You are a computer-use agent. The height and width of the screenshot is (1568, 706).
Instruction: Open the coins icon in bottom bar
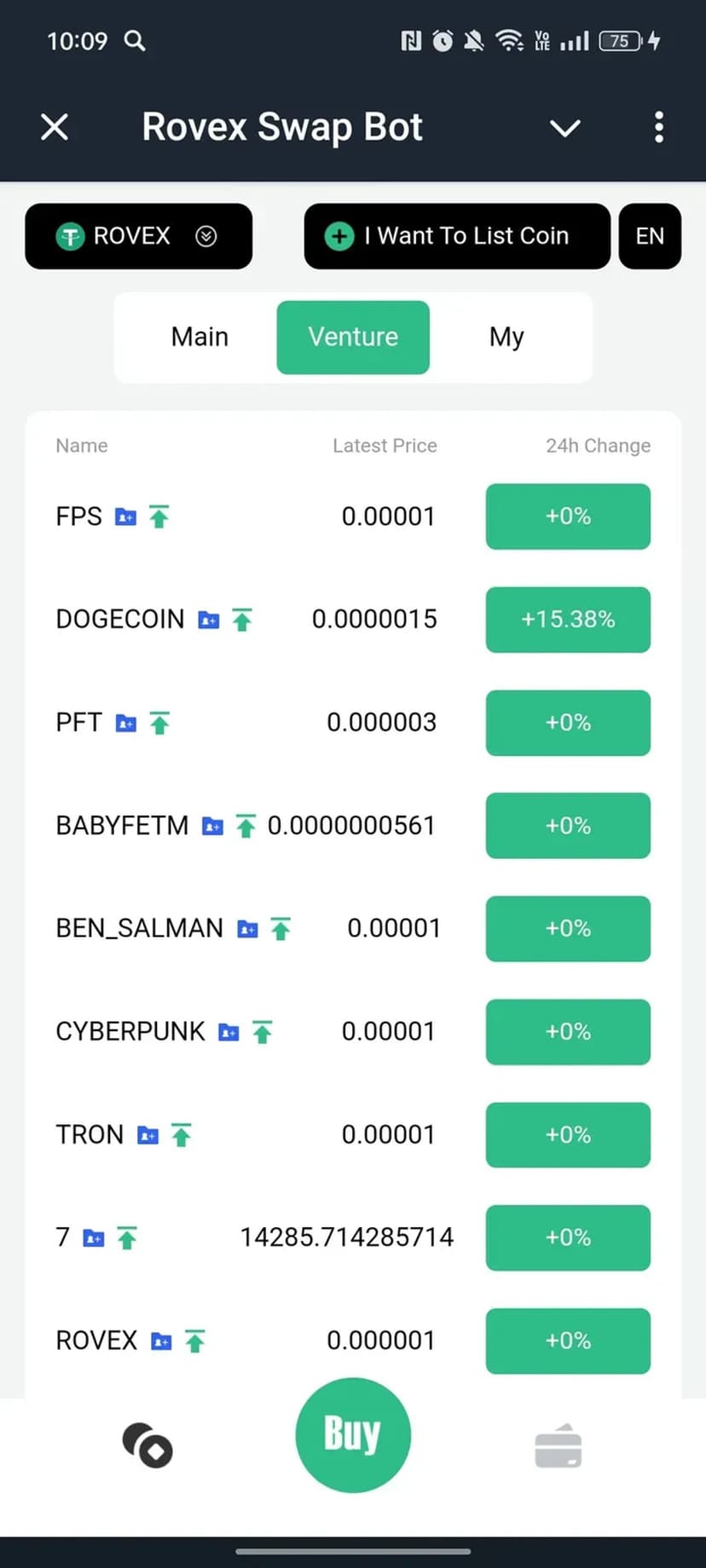coord(148,1446)
